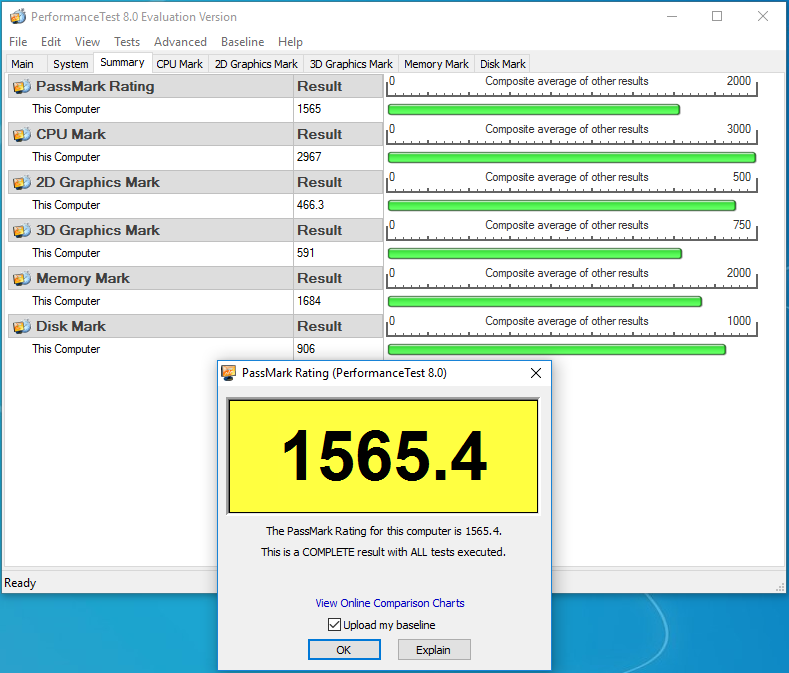The image size is (789, 673).
Task: Click the Explain button
Action: click(x=434, y=650)
